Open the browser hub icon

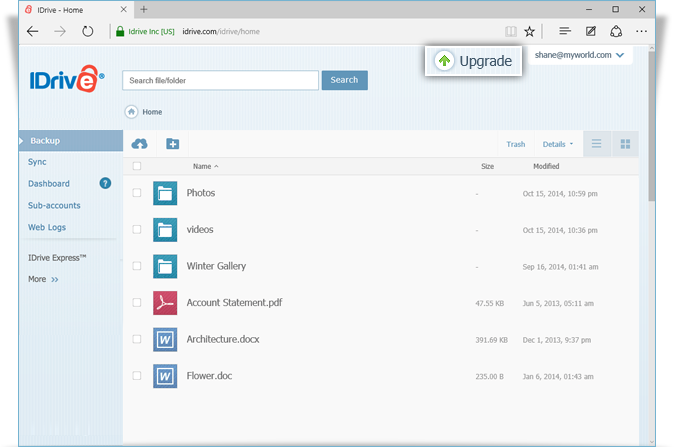tap(565, 31)
